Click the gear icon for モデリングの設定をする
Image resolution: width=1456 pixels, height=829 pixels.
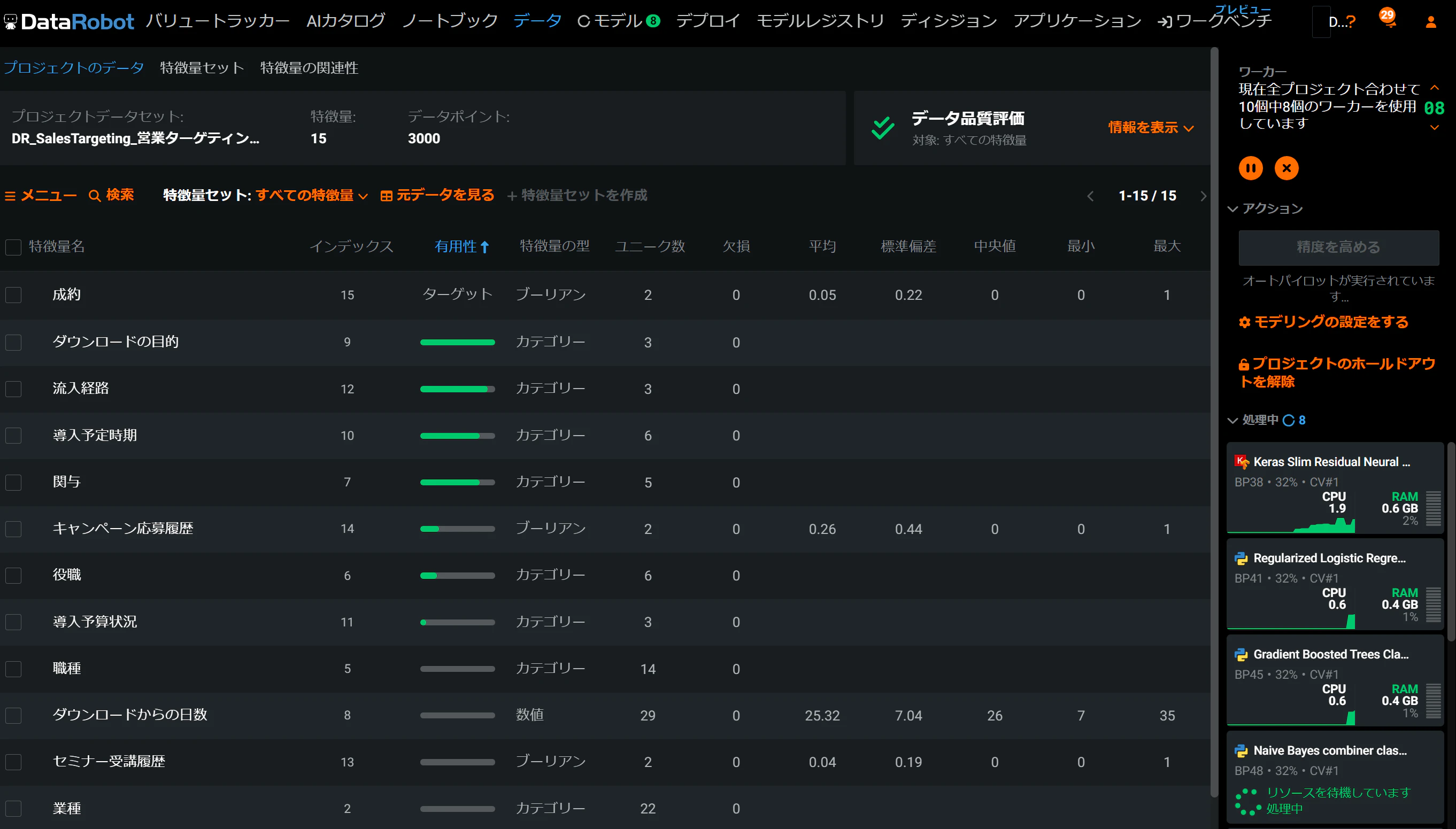tap(1244, 323)
